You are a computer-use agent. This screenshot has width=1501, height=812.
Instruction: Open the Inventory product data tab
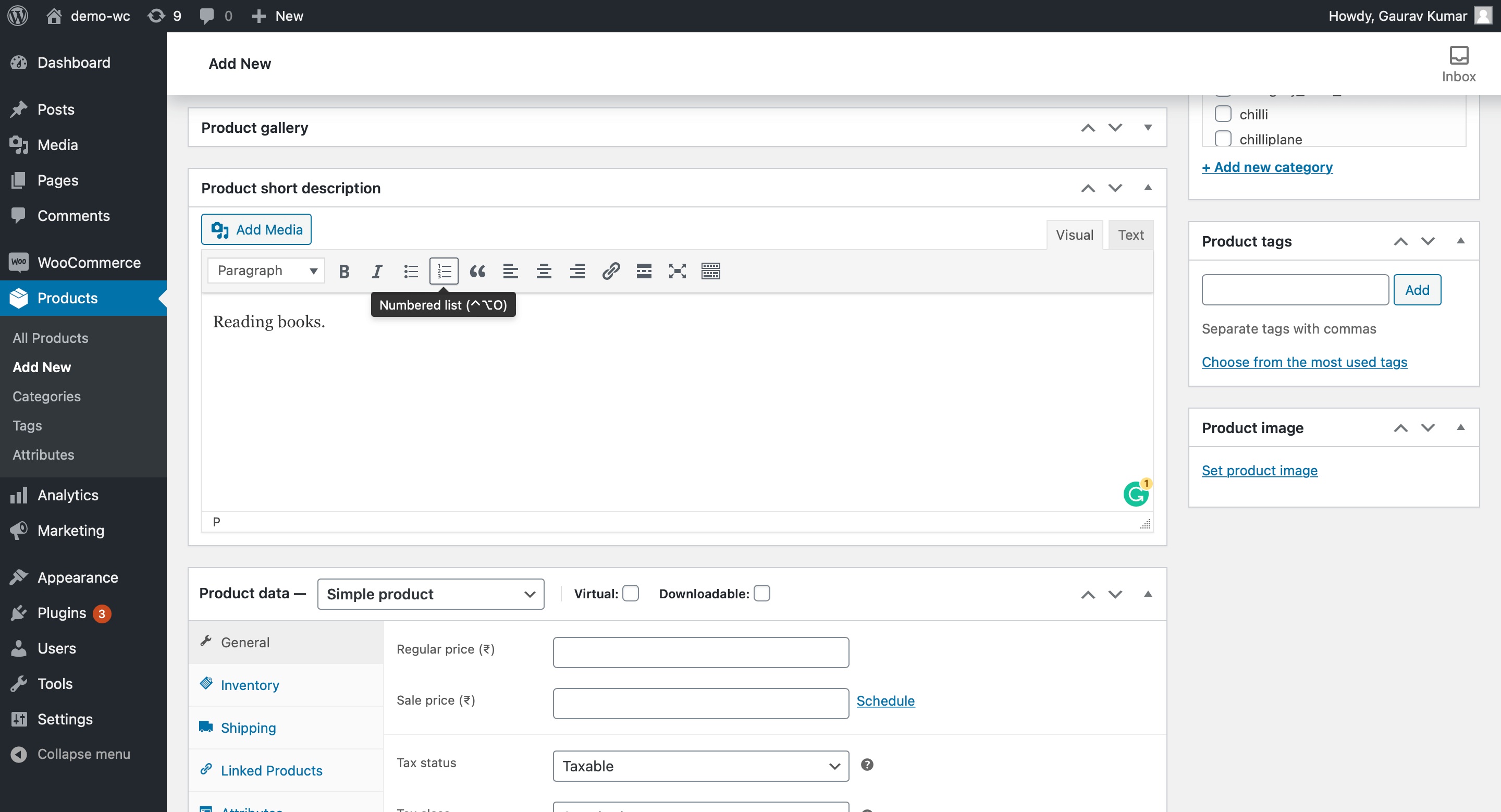point(250,685)
